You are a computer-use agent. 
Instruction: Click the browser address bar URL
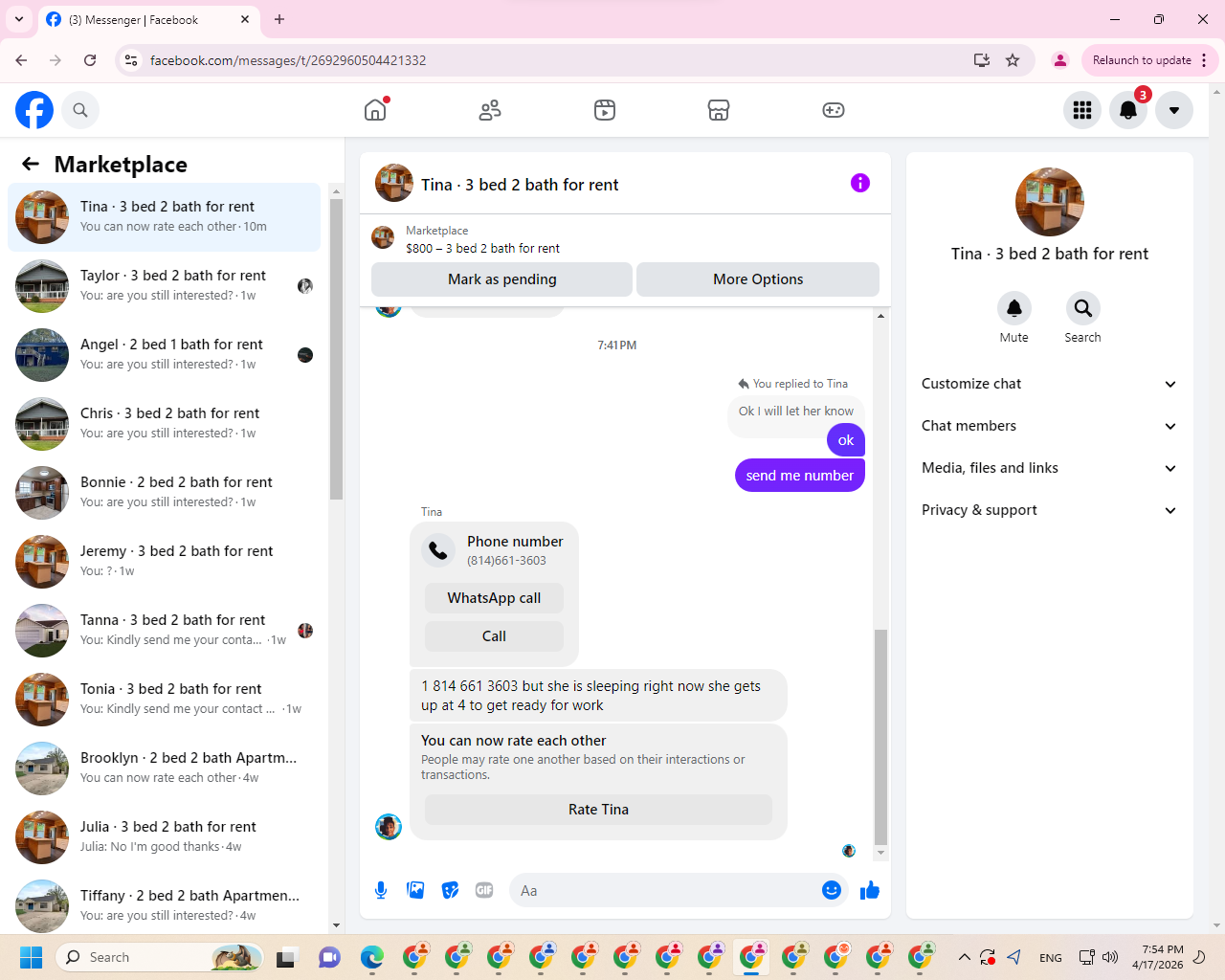tap(287, 60)
